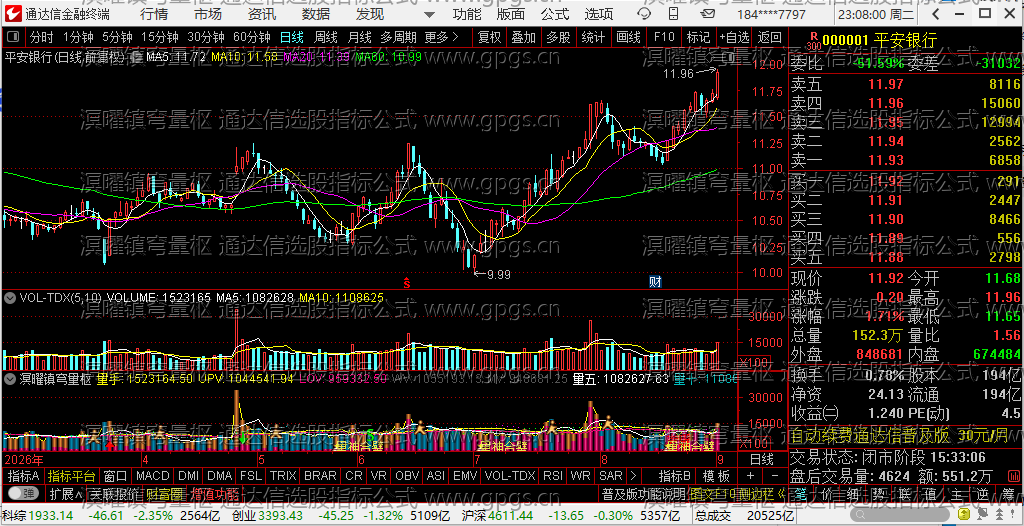Collapse the VOL-TDX indicator panel chevron
The image size is (1024, 526).
(10, 297)
